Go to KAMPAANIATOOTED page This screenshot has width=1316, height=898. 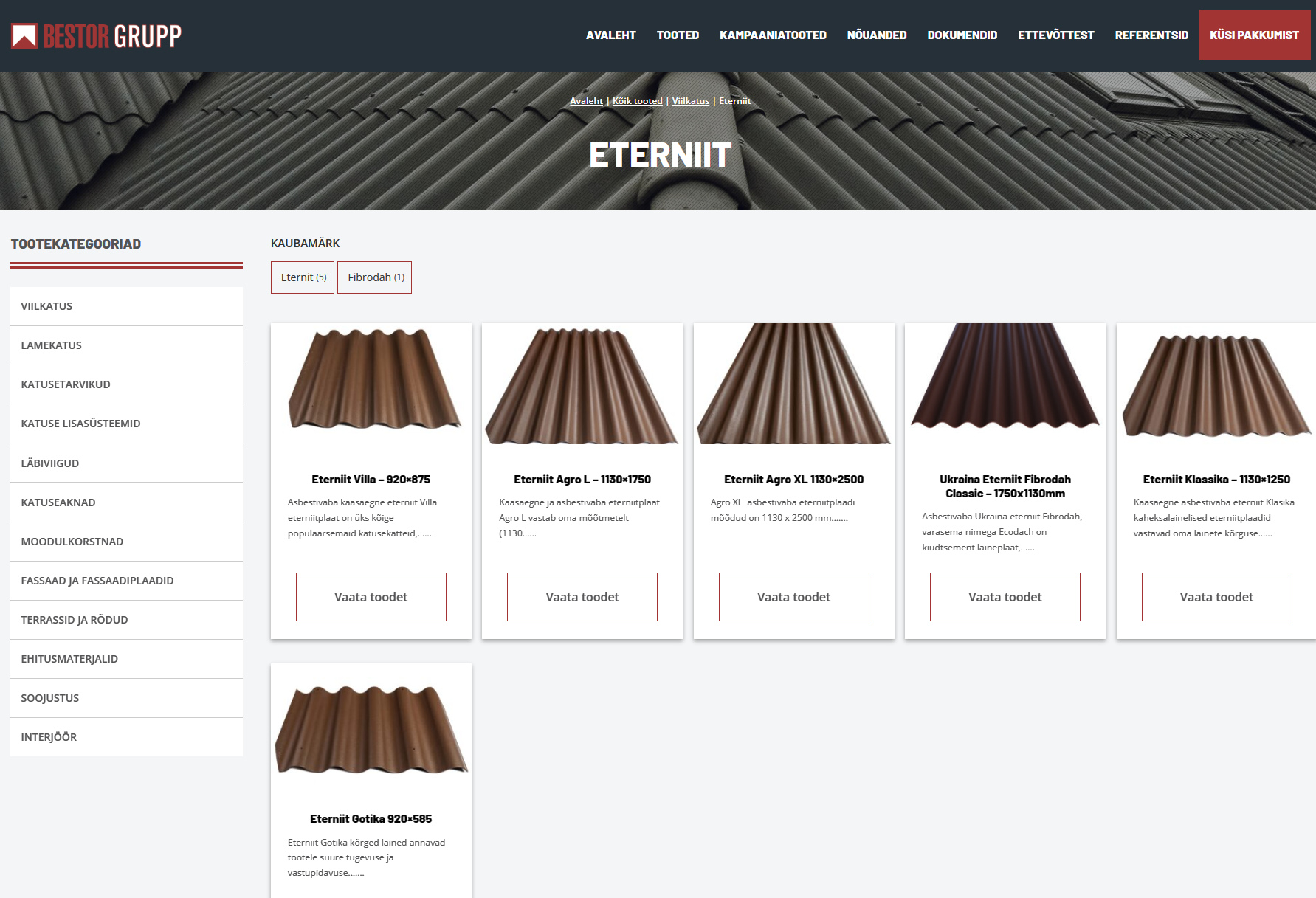[x=773, y=35]
